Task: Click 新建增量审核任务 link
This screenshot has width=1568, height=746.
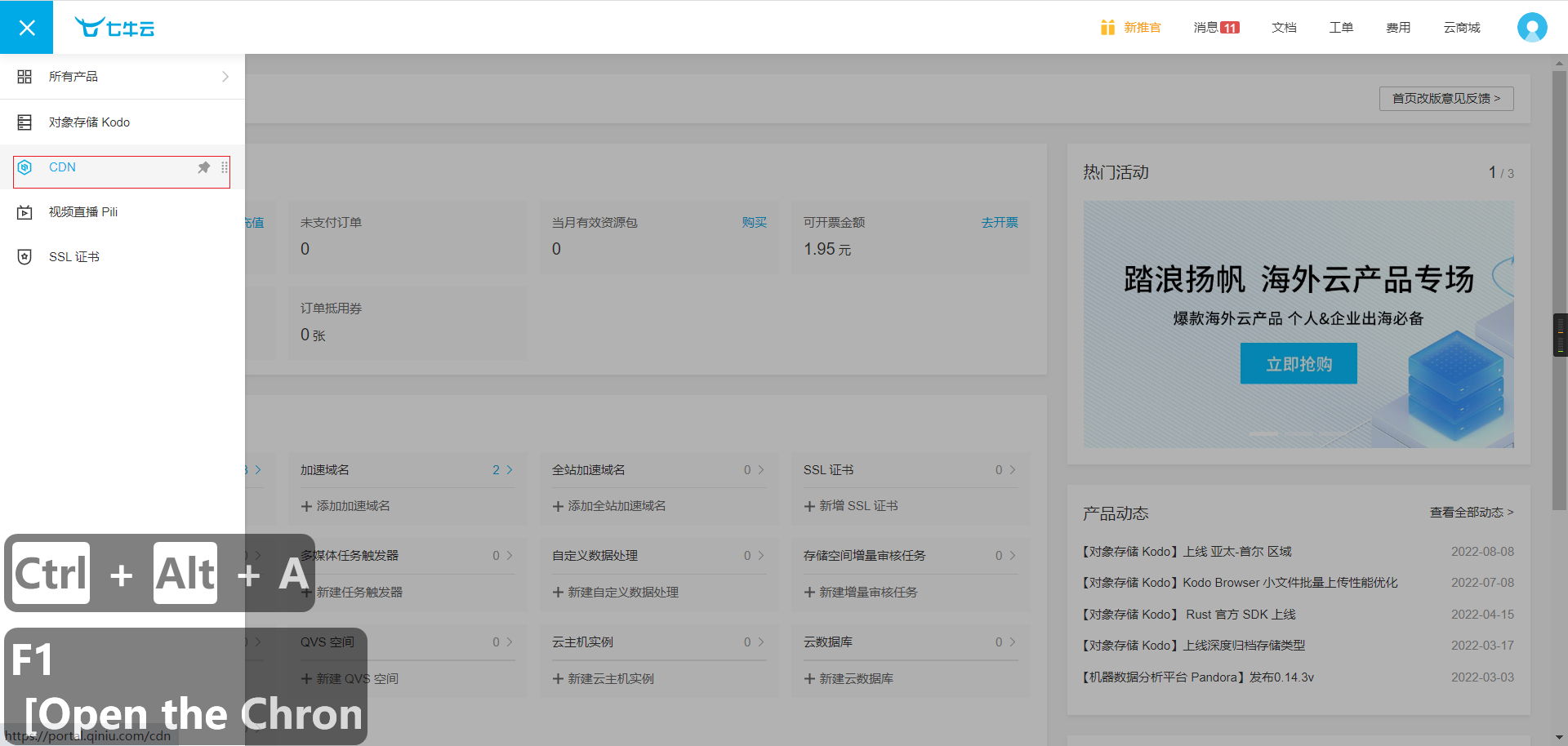Action: point(868,593)
